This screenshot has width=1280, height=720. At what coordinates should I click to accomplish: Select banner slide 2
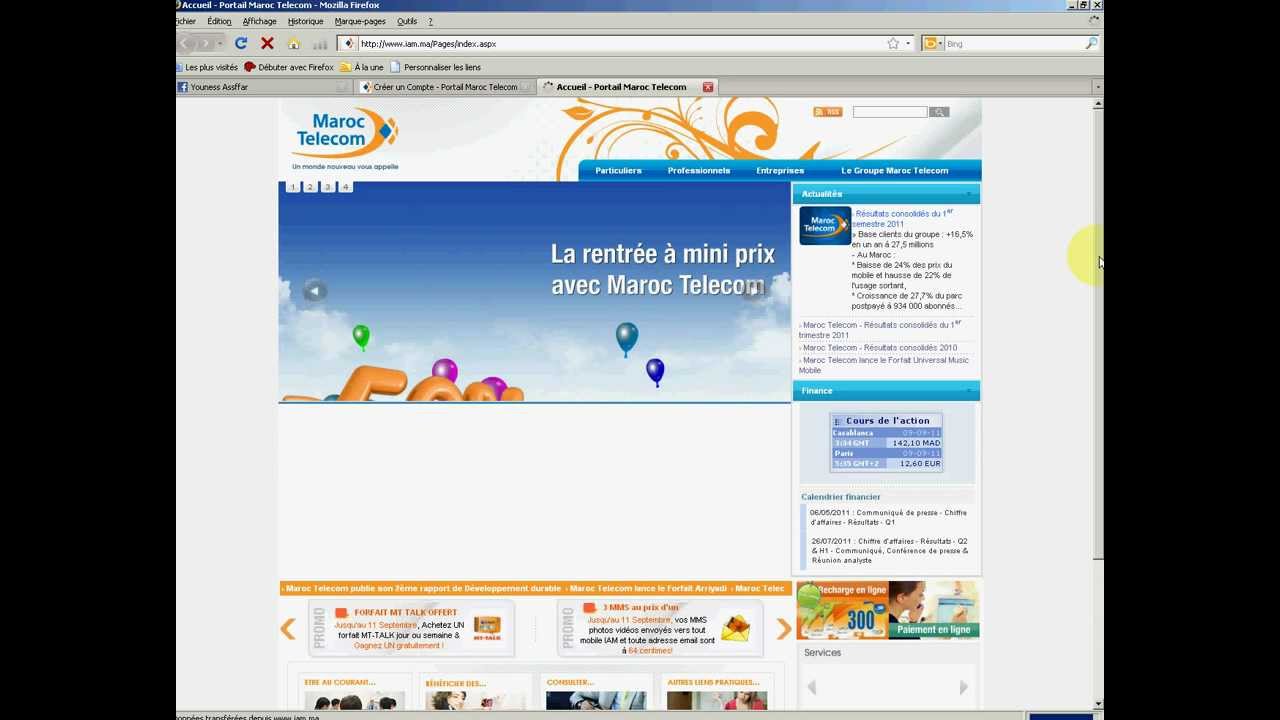(x=310, y=187)
